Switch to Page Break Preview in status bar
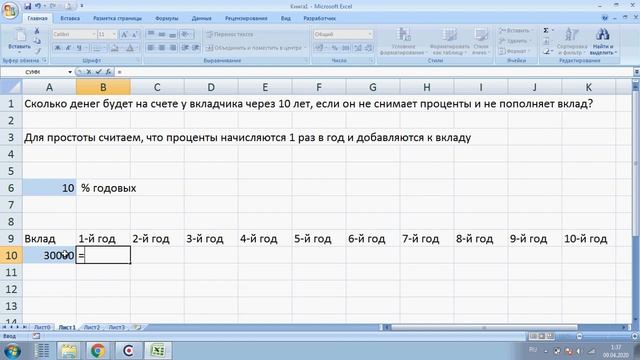 pyautogui.click(x=550, y=336)
